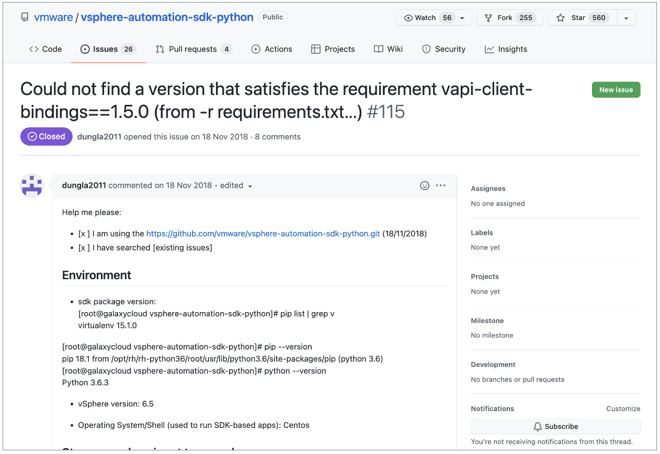Click the Milestone sidebar heading
Screen dimensions: 660x454
[x=487, y=321]
